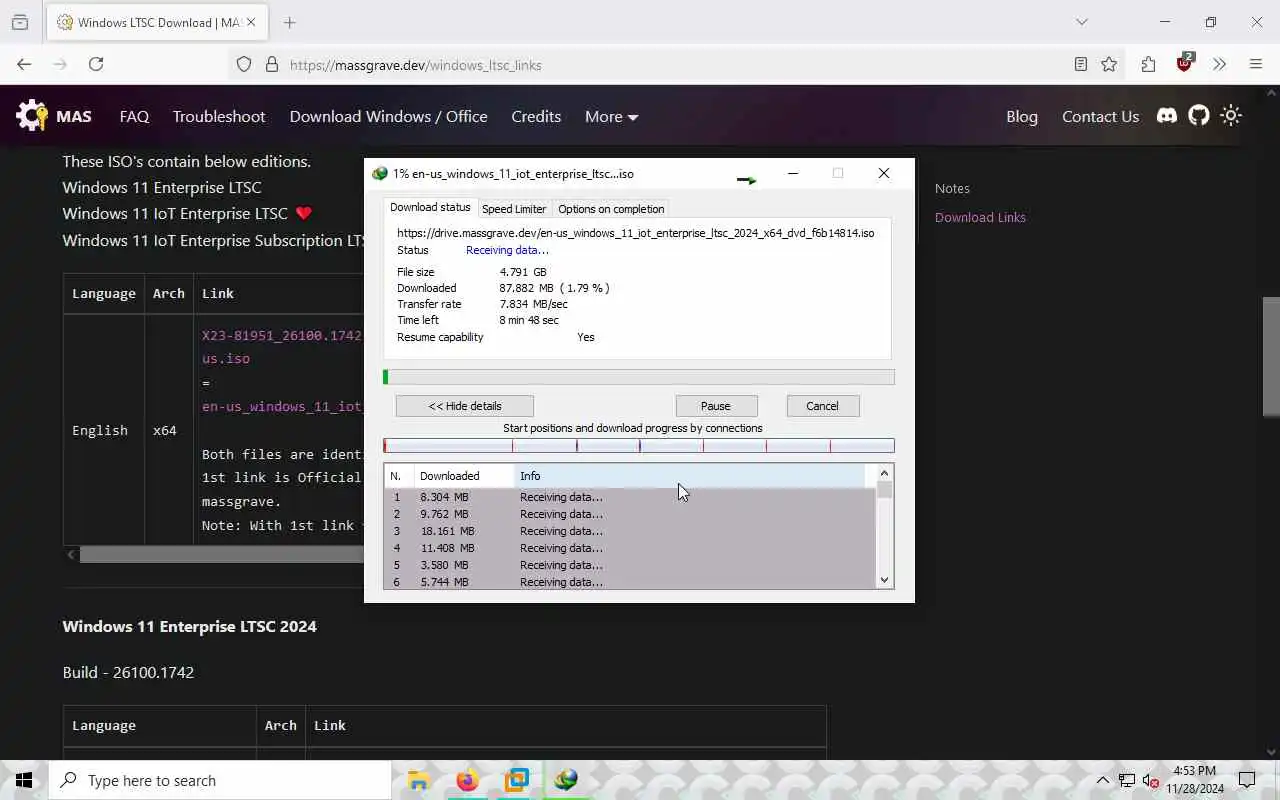Image resolution: width=1280 pixels, height=800 pixels.
Task: Open the Windows Start menu
Action: coord(24,780)
